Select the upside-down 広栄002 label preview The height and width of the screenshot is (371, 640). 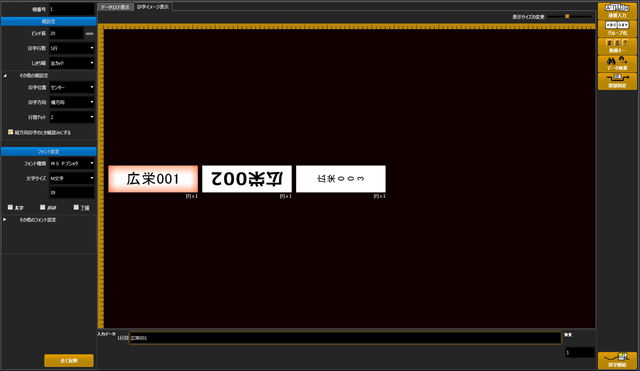[247, 179]
